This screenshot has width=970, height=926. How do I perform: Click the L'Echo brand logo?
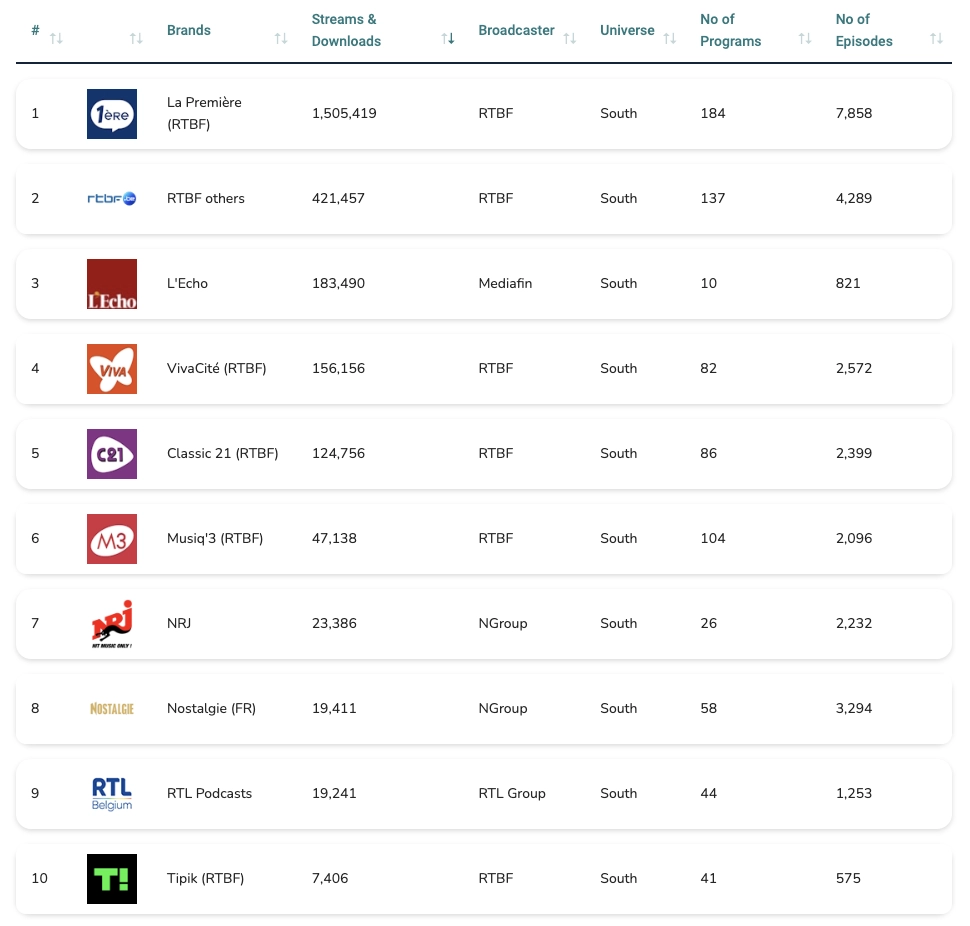[x=111, y=284]
